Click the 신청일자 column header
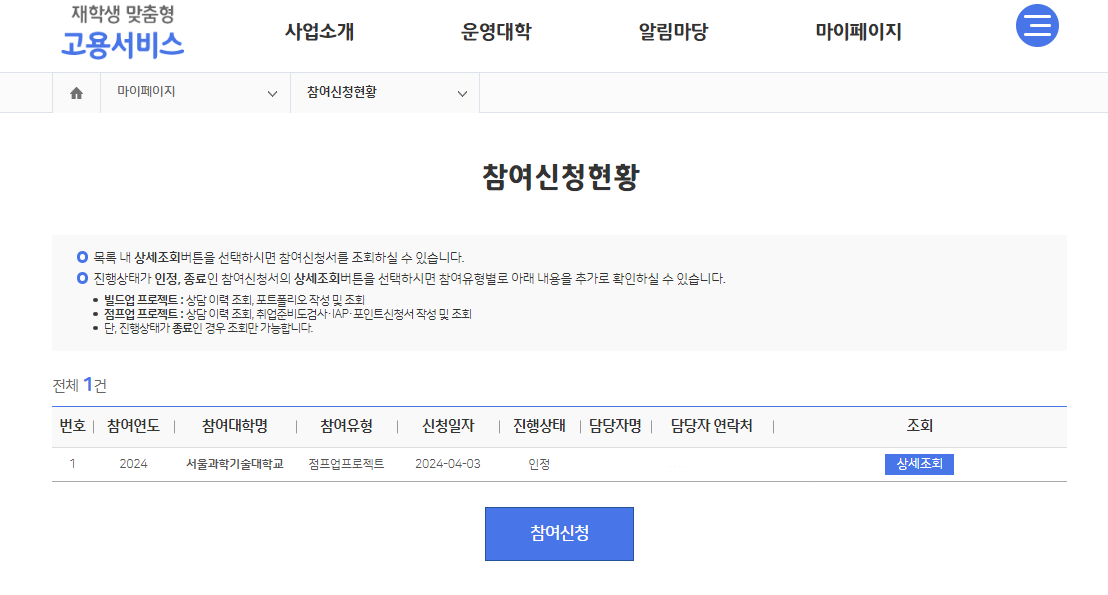Image resolution: width=1108 pixels, height=595 pixels. [448, 426]
